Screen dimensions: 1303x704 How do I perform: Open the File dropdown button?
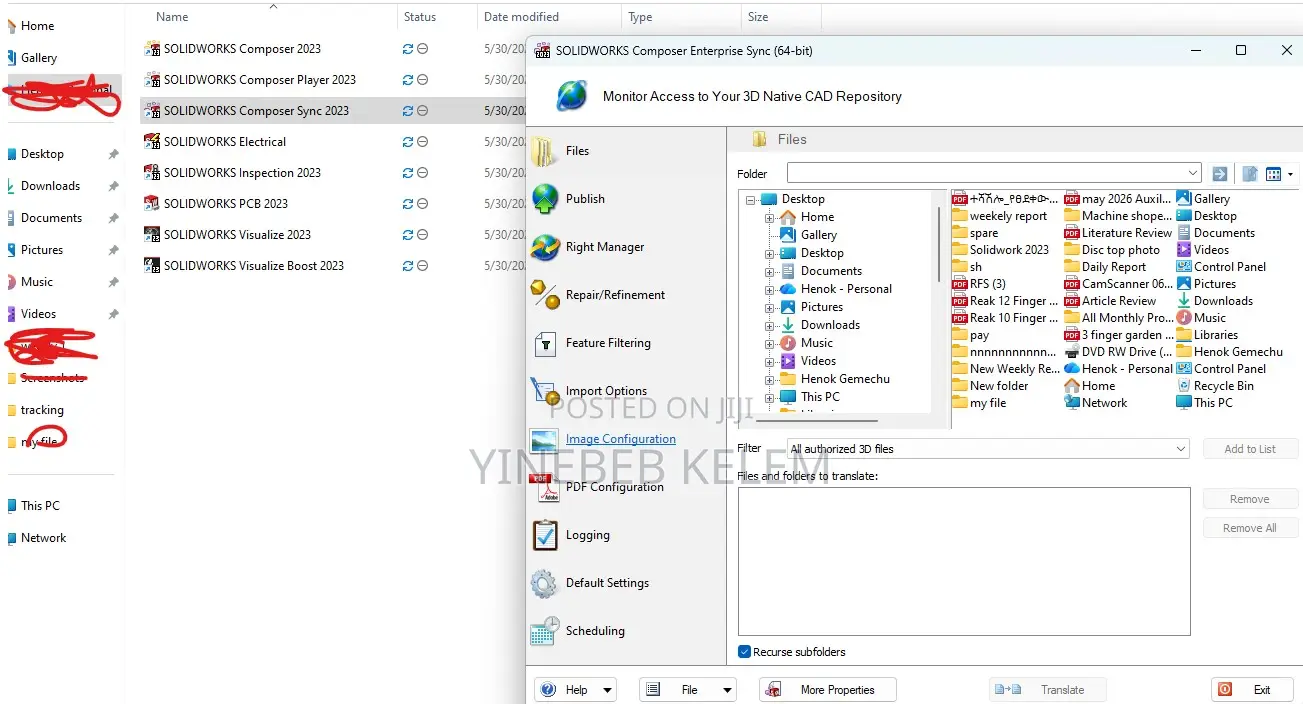pyautogui.click(x=688, y=690)
